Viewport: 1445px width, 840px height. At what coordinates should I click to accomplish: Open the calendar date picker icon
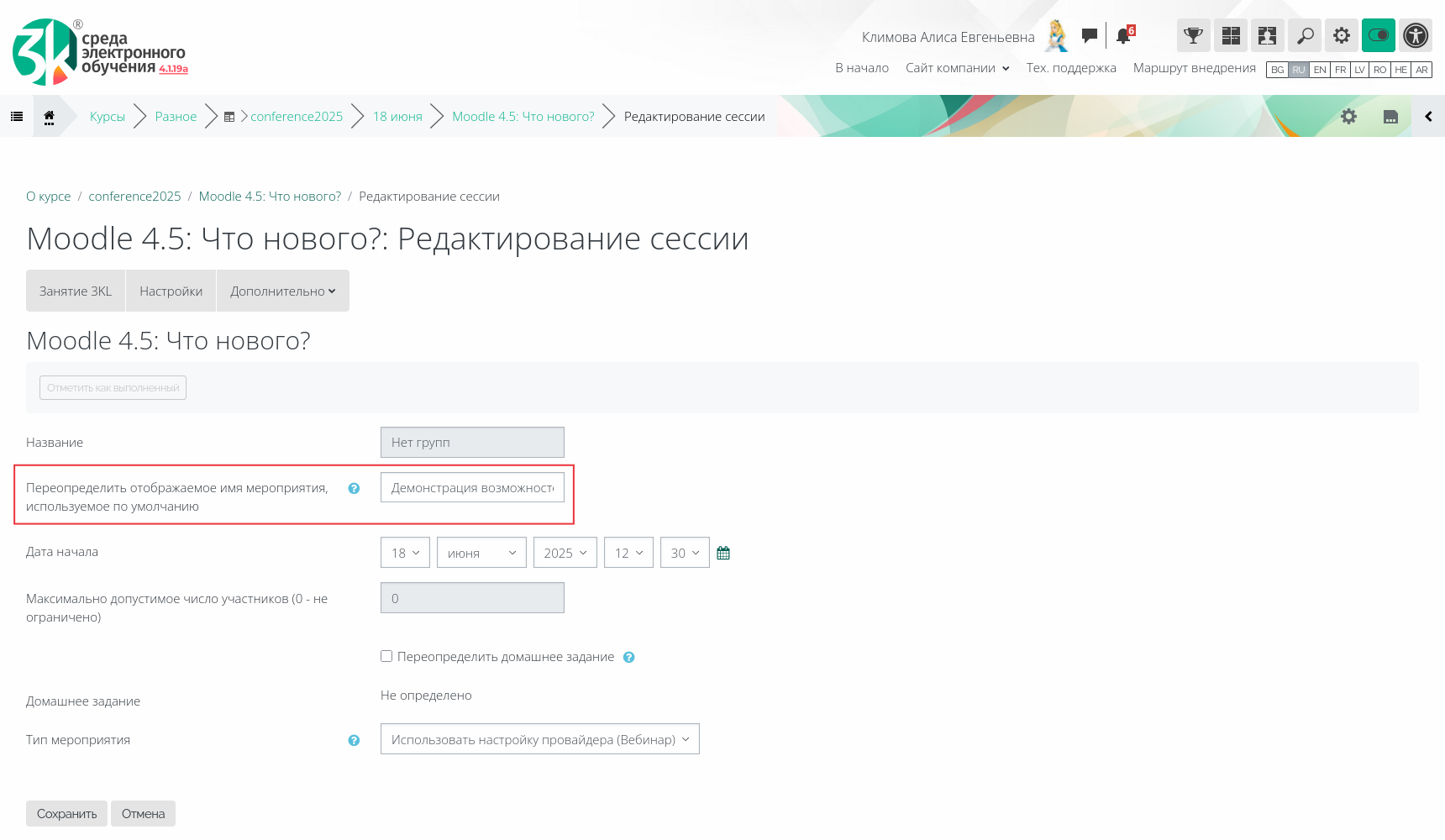tap(723, 553)
